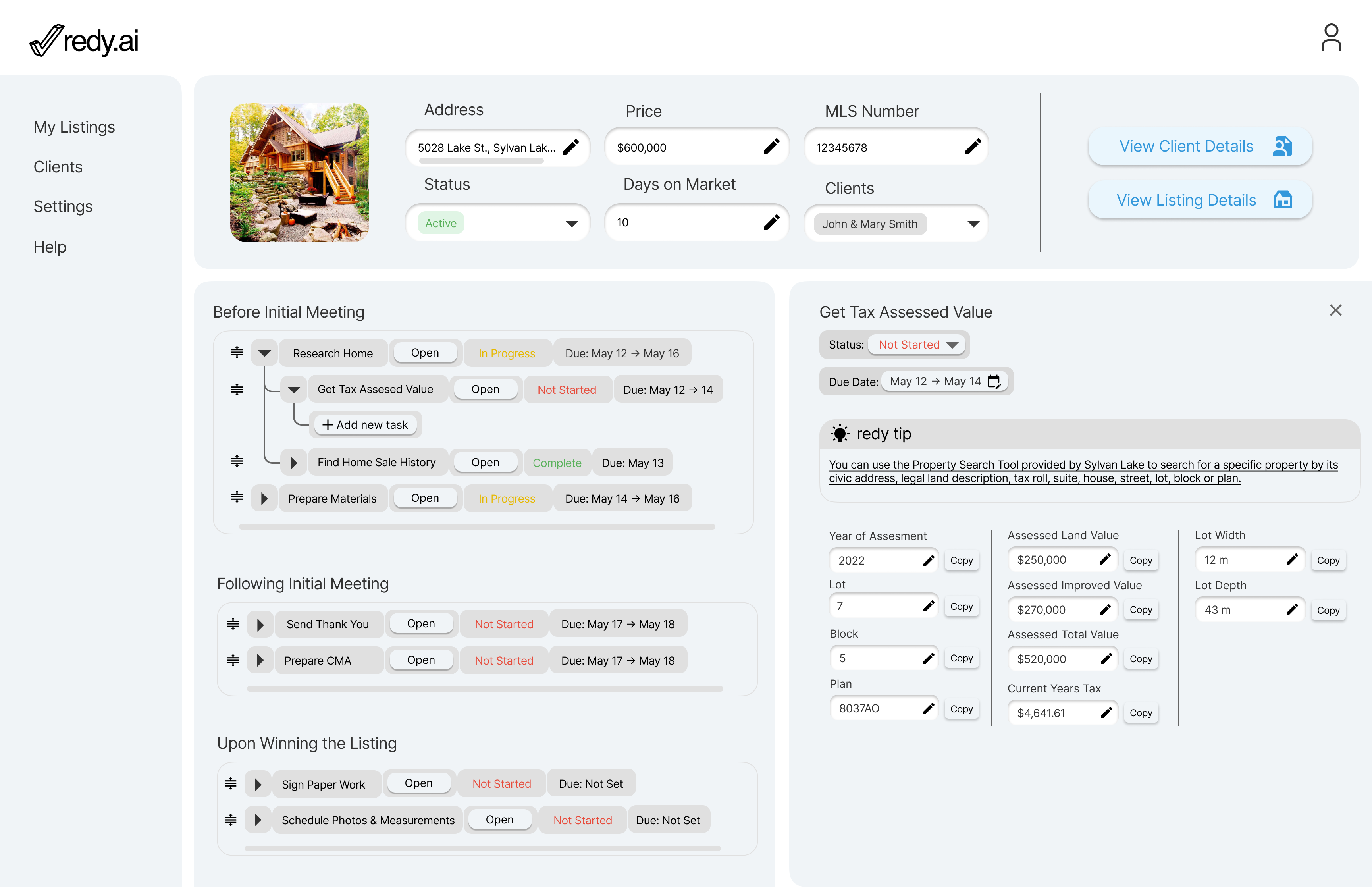
Task: Expand the Find Home Sale History task
Action: click(294, 462)
